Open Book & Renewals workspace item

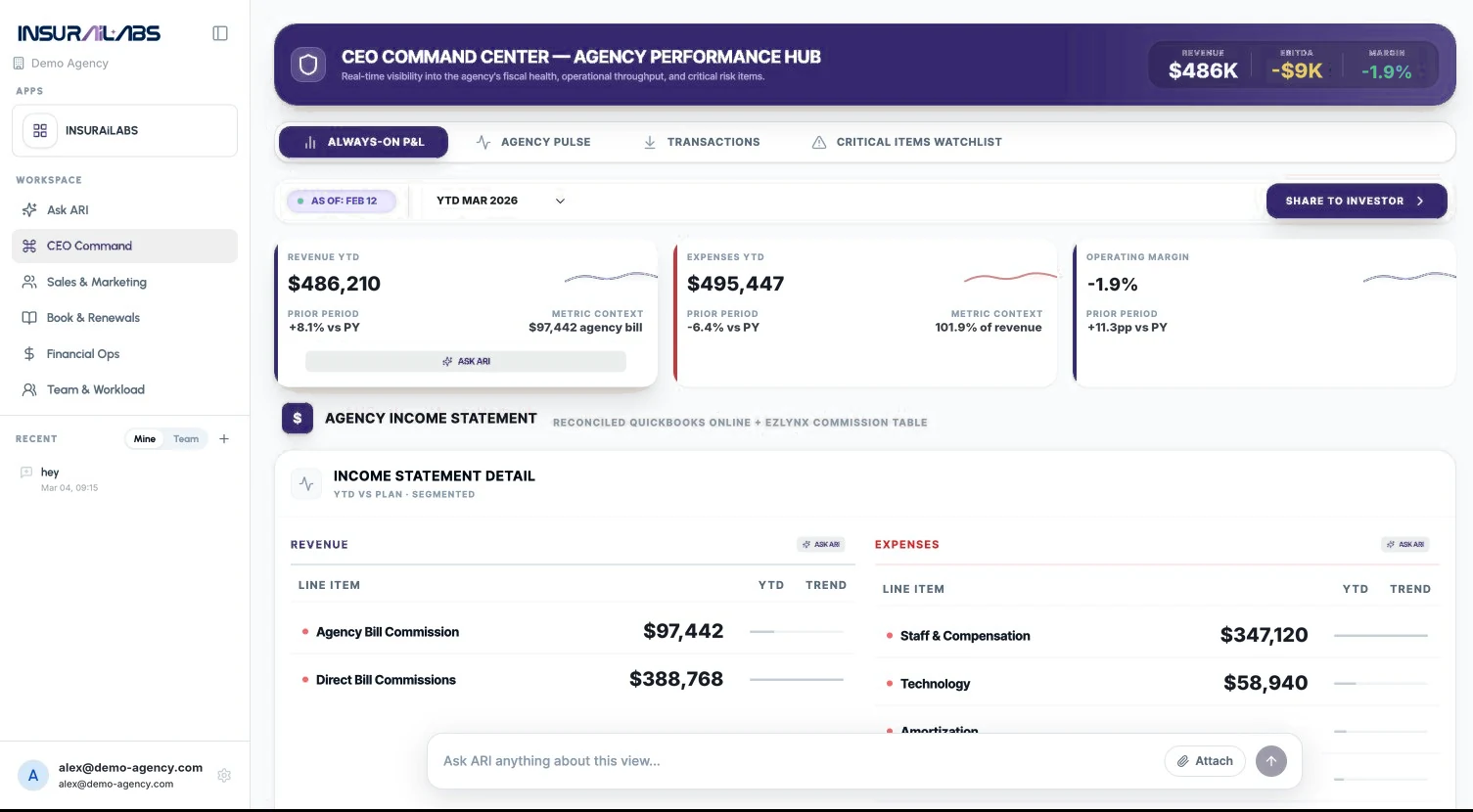(x=124, y=318)
